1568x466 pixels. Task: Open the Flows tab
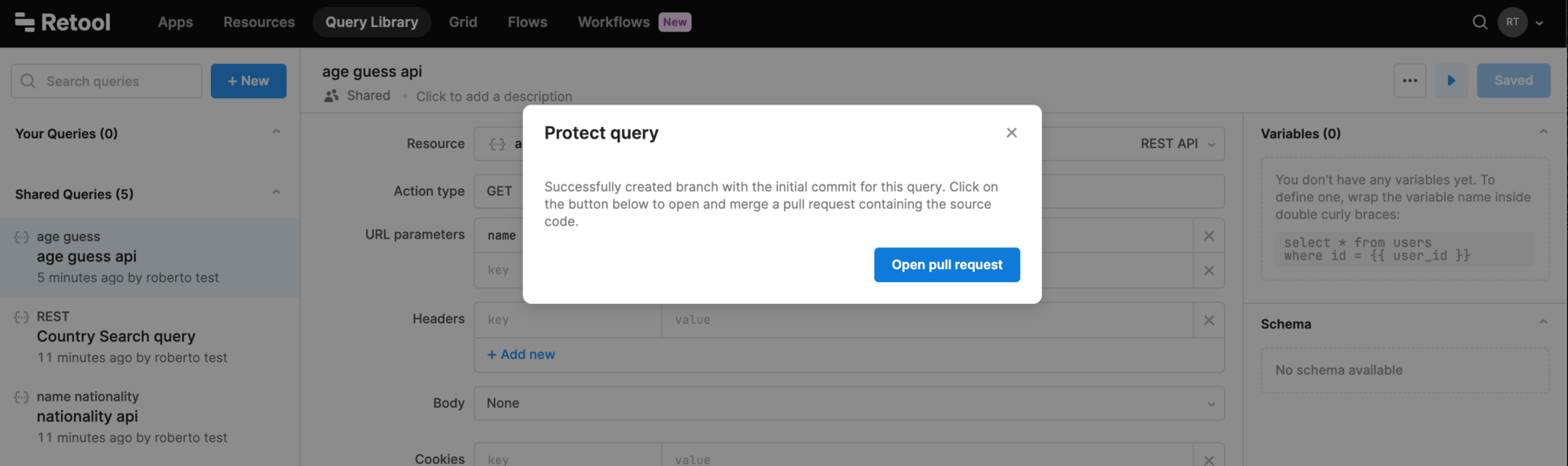tap(527, 22)
